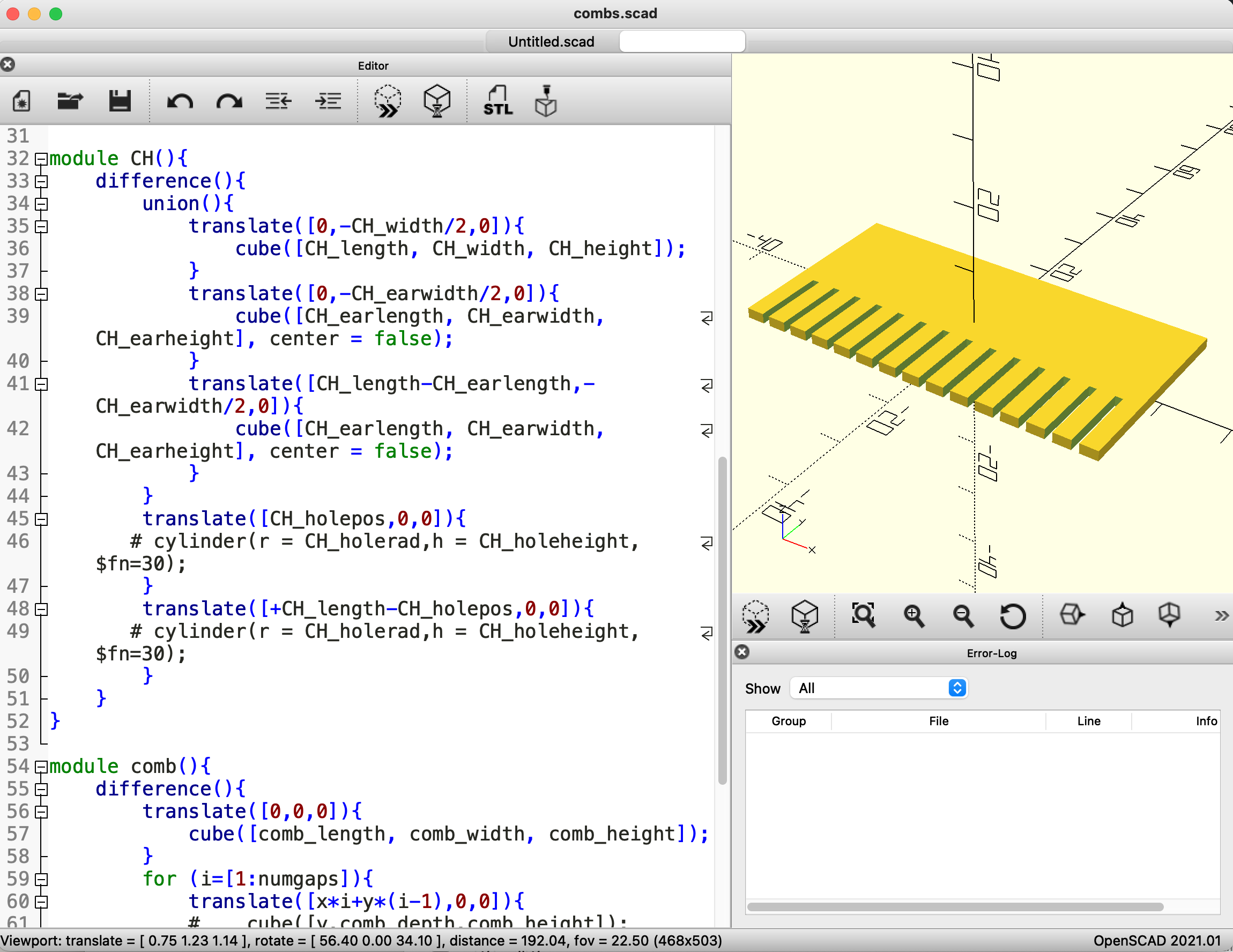Collapse module comb code fold

(41, 767)
